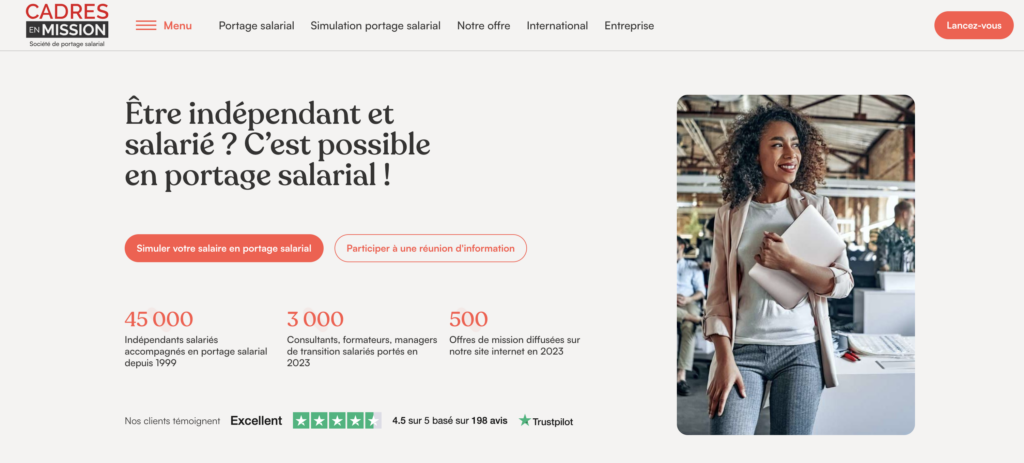This screenshot has height=463, width=1024.
Task: Click the 45 000 statistic number
Action: [x=159, y=319]
